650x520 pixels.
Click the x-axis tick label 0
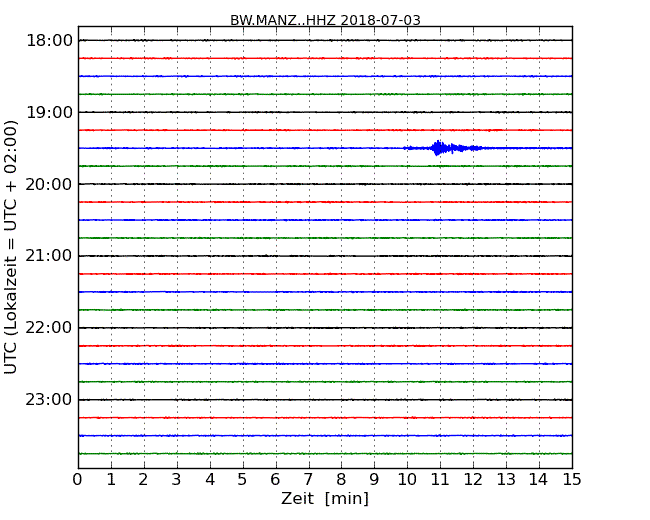pos(78,479)
